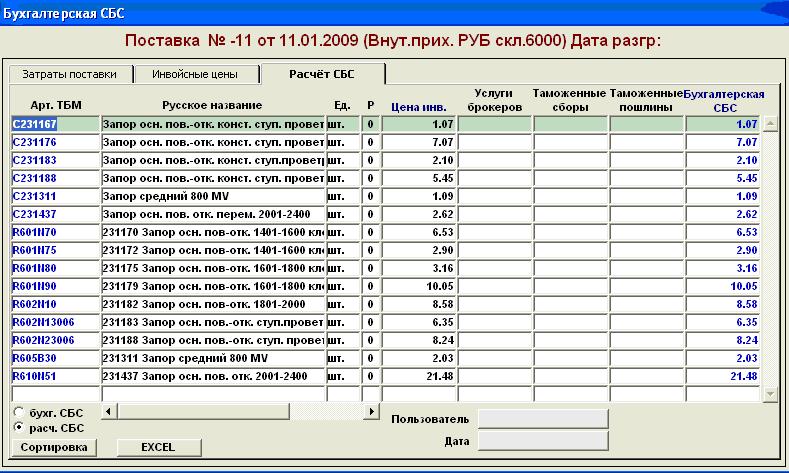789x473 pixels.
Task: Click name cell Запор средний 800 MV
Action: click(213, 196)
